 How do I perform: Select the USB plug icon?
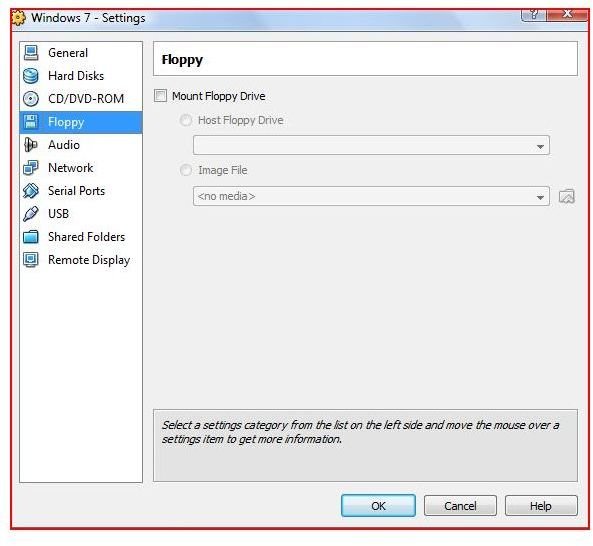click(31, 214)
